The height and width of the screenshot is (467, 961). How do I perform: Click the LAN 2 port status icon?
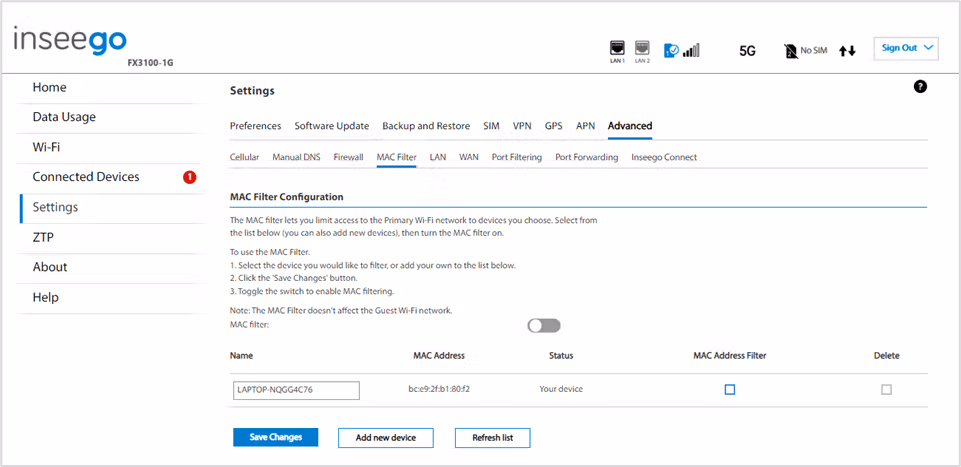[x=642, y=50]
